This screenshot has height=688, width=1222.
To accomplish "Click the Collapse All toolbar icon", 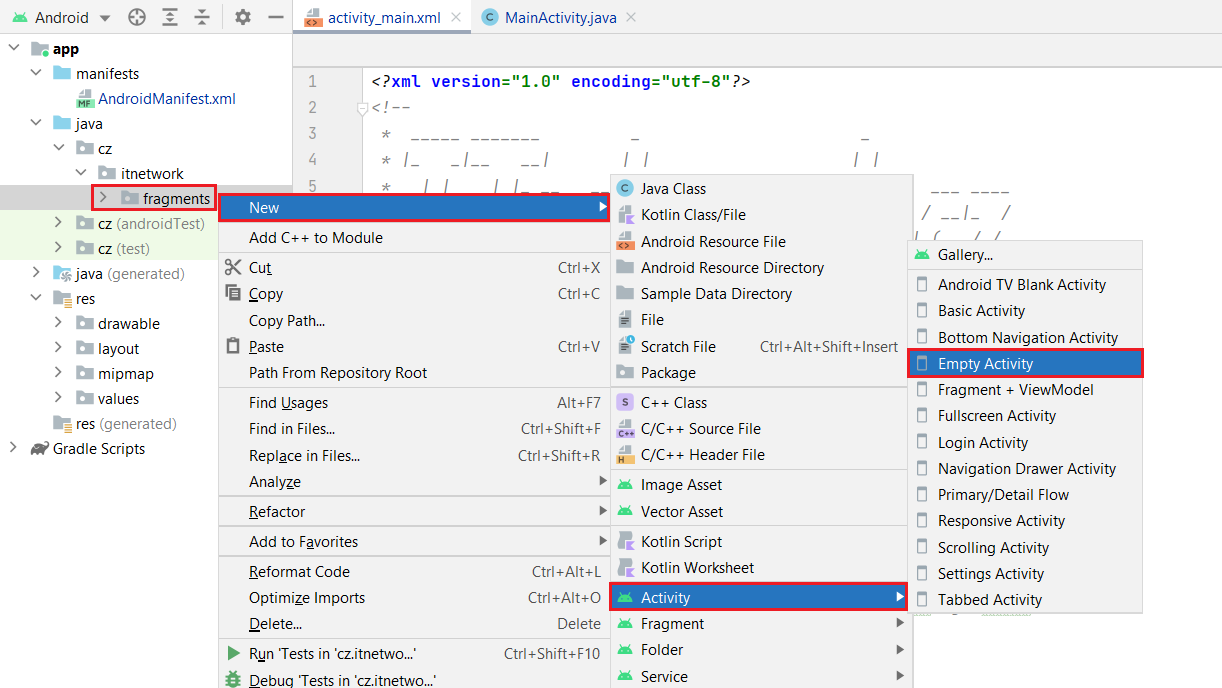I will click(x=202, y=17).
